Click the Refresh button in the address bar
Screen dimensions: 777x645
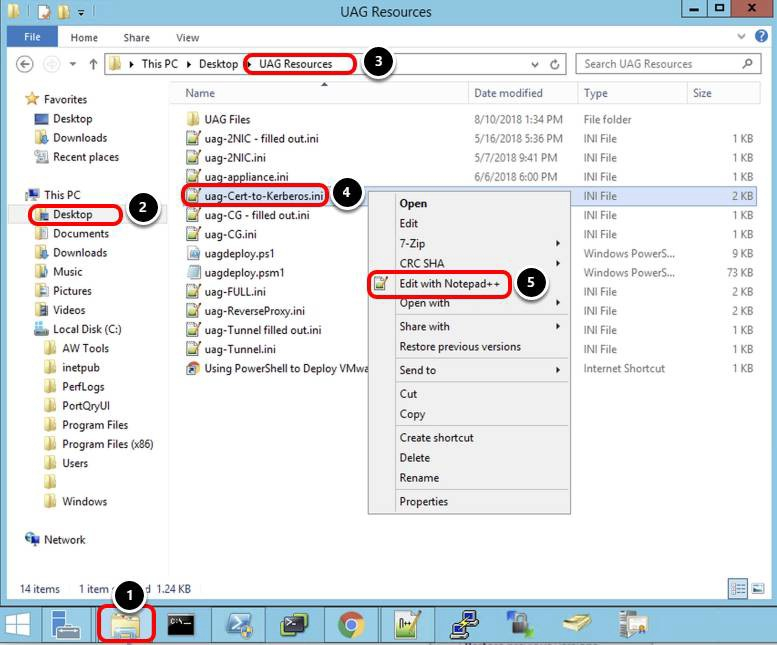556,64
